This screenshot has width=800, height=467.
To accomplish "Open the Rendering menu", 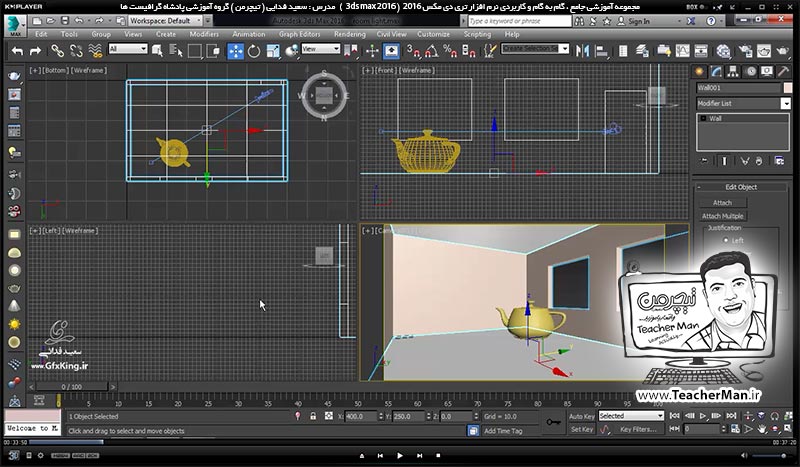I will (349, 34).
